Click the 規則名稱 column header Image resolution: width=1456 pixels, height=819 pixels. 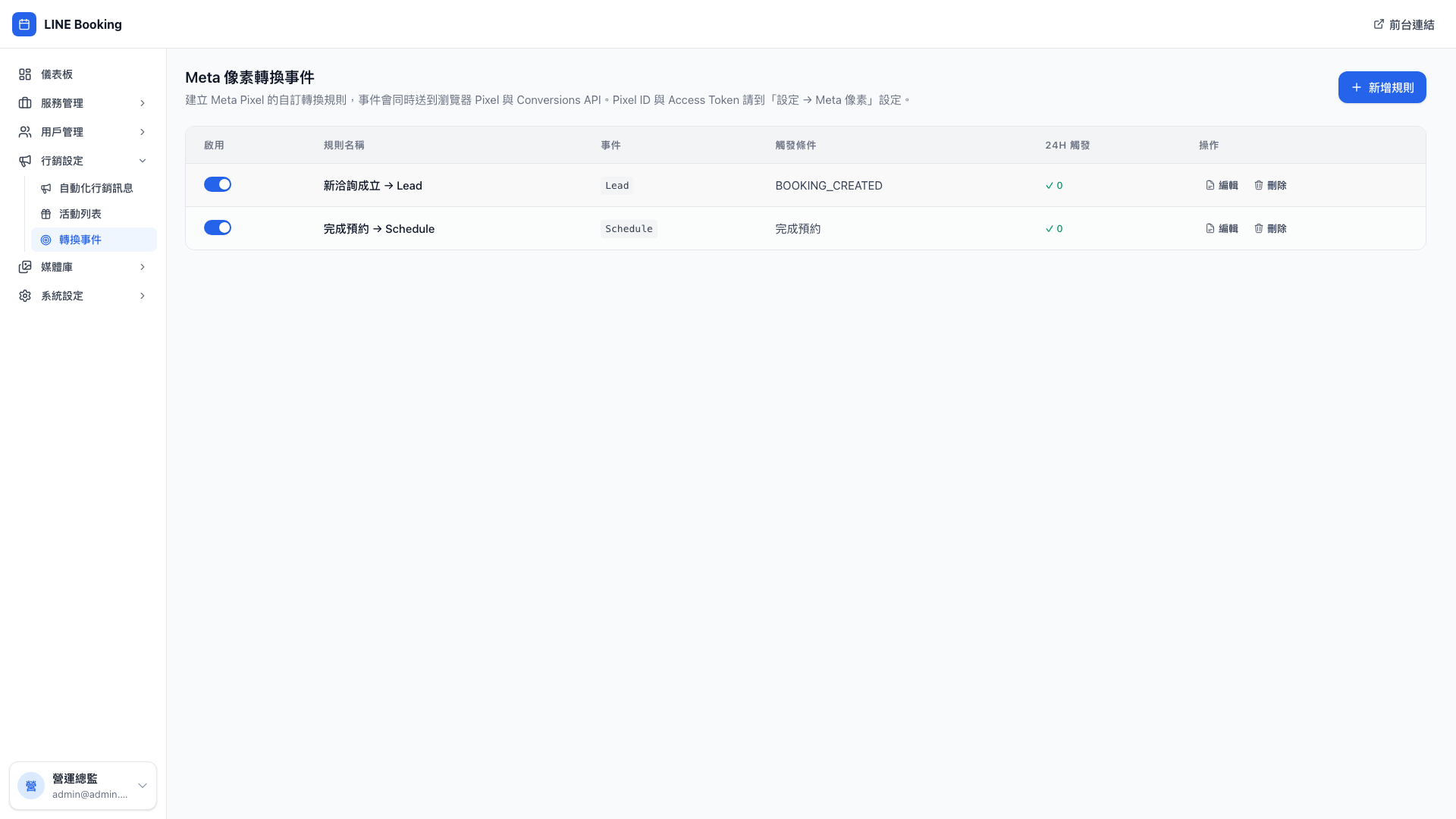tap(344, 145)
